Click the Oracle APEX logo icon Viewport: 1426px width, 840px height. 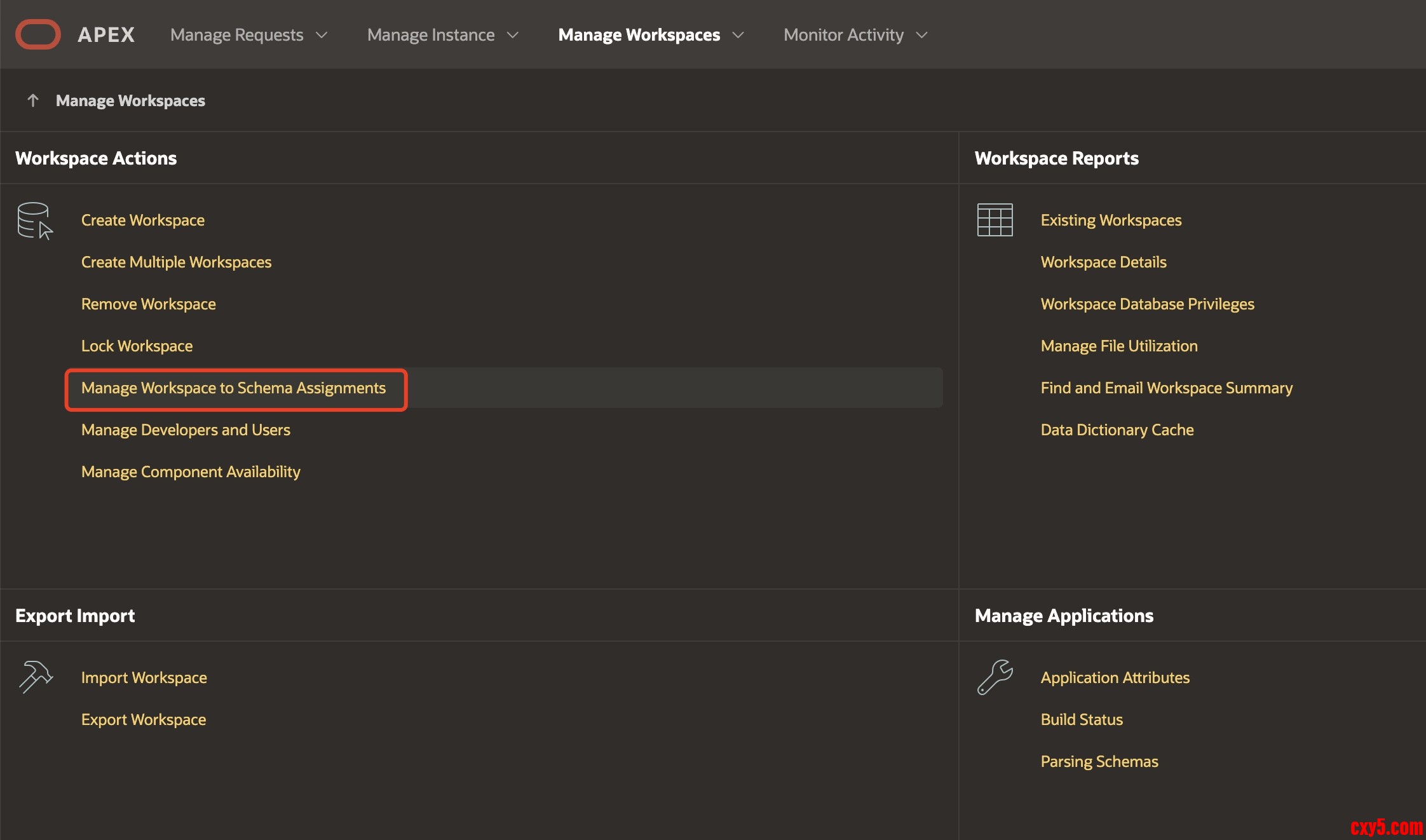(x=37, y=34)
